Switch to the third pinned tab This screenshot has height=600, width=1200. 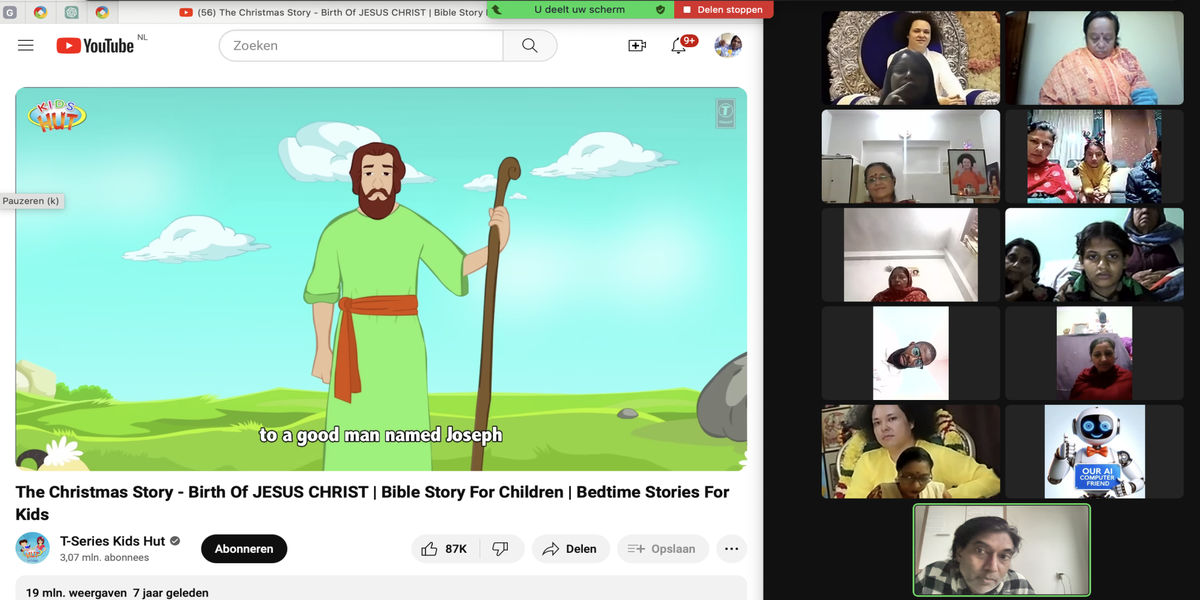point(71,12)
